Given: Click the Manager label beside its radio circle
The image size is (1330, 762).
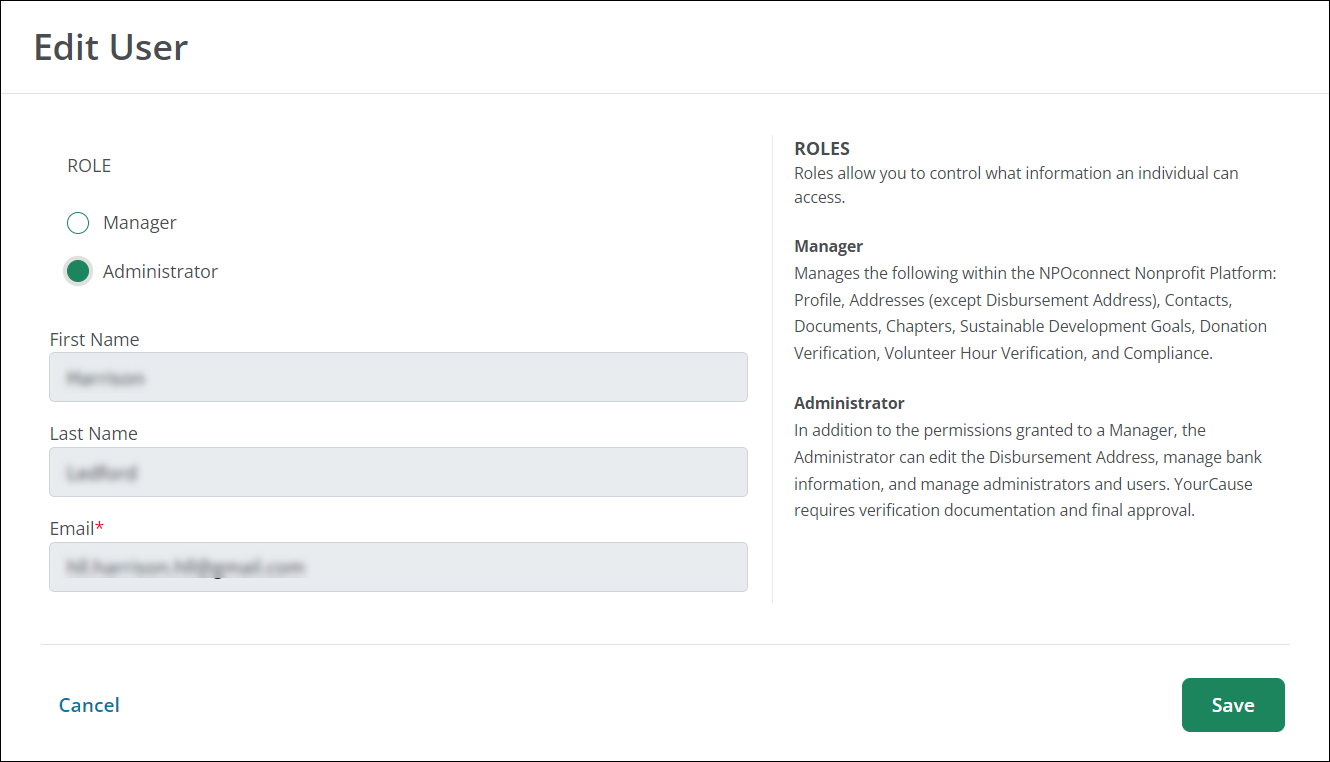Looking at the screenshot, I should click(140, 222).
